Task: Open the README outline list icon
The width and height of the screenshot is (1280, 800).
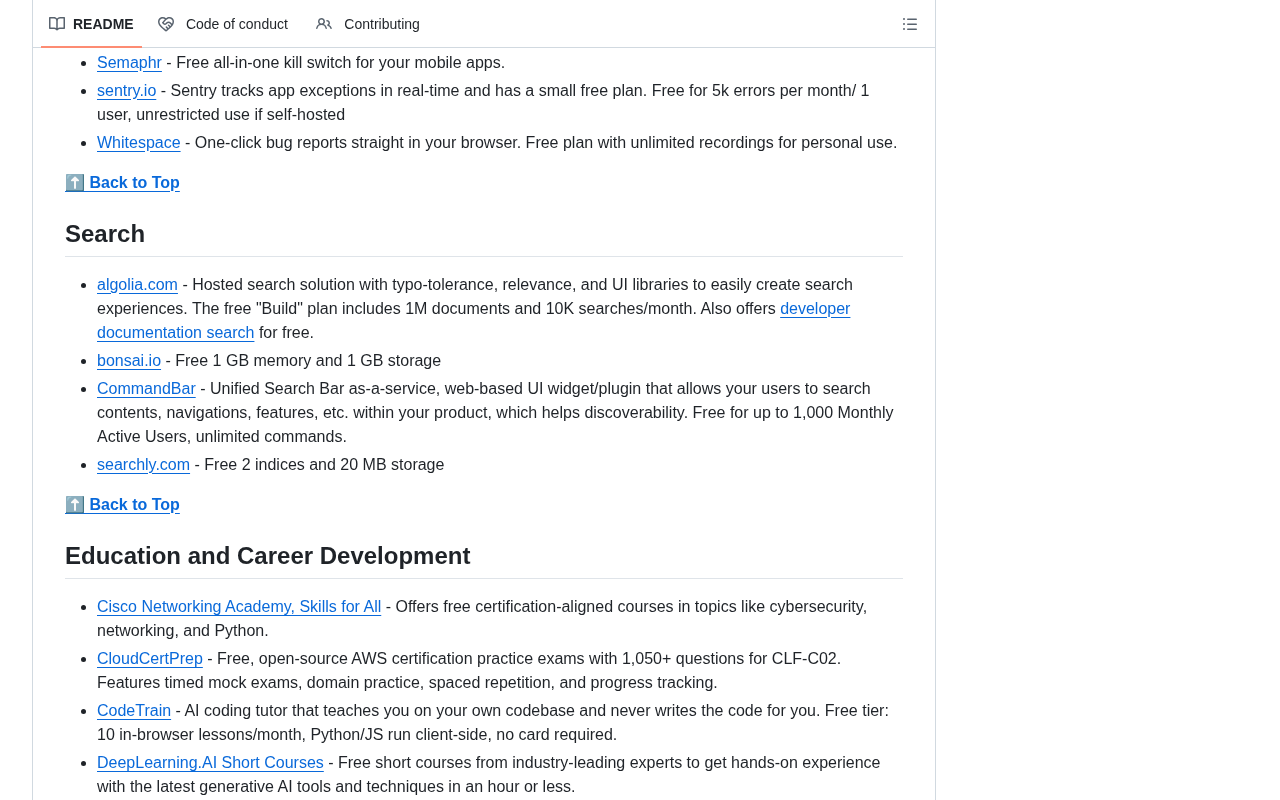Action: [910, 24]
